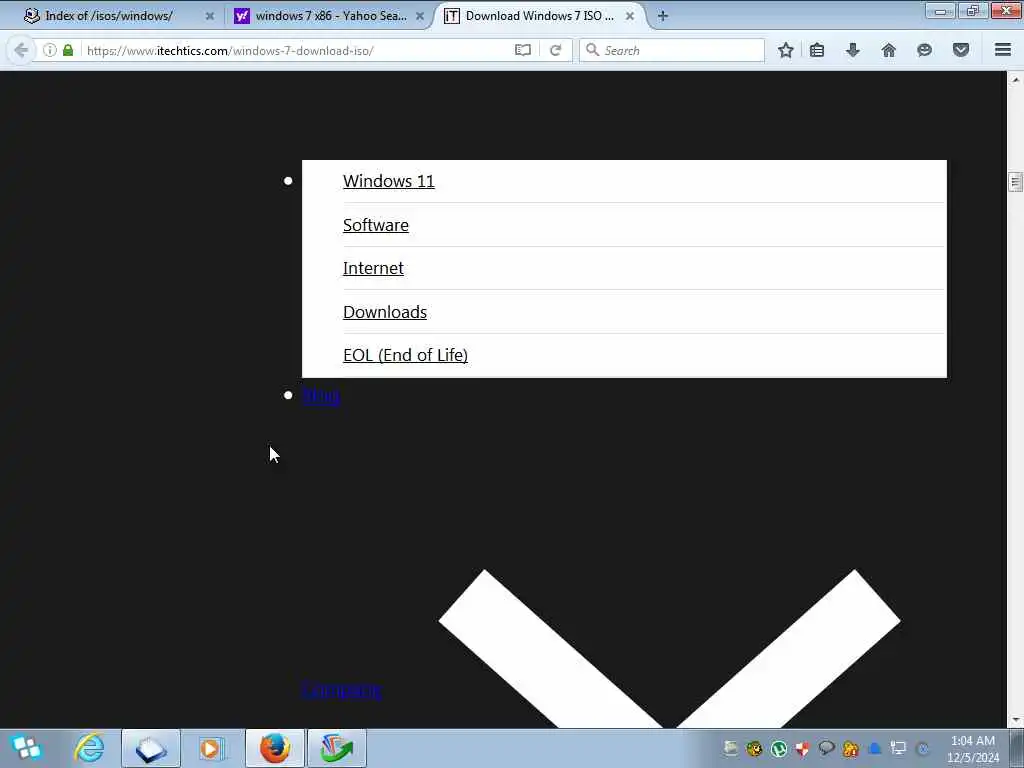
Task: Open the media player taskbar icon
Action: (x=212, y=748)
